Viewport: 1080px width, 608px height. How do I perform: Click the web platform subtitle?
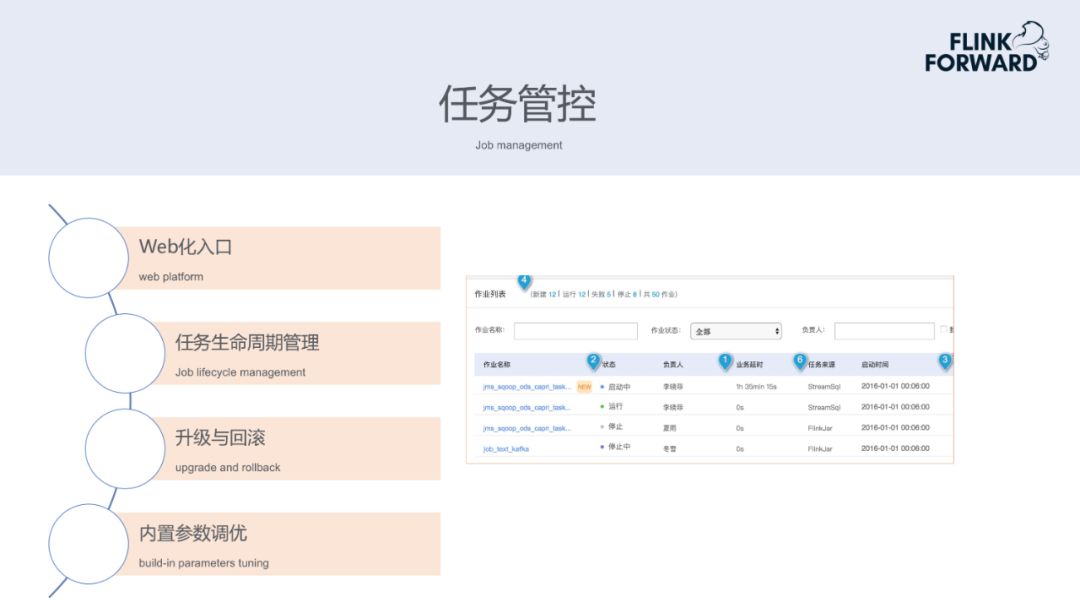[x=171, y=277]
